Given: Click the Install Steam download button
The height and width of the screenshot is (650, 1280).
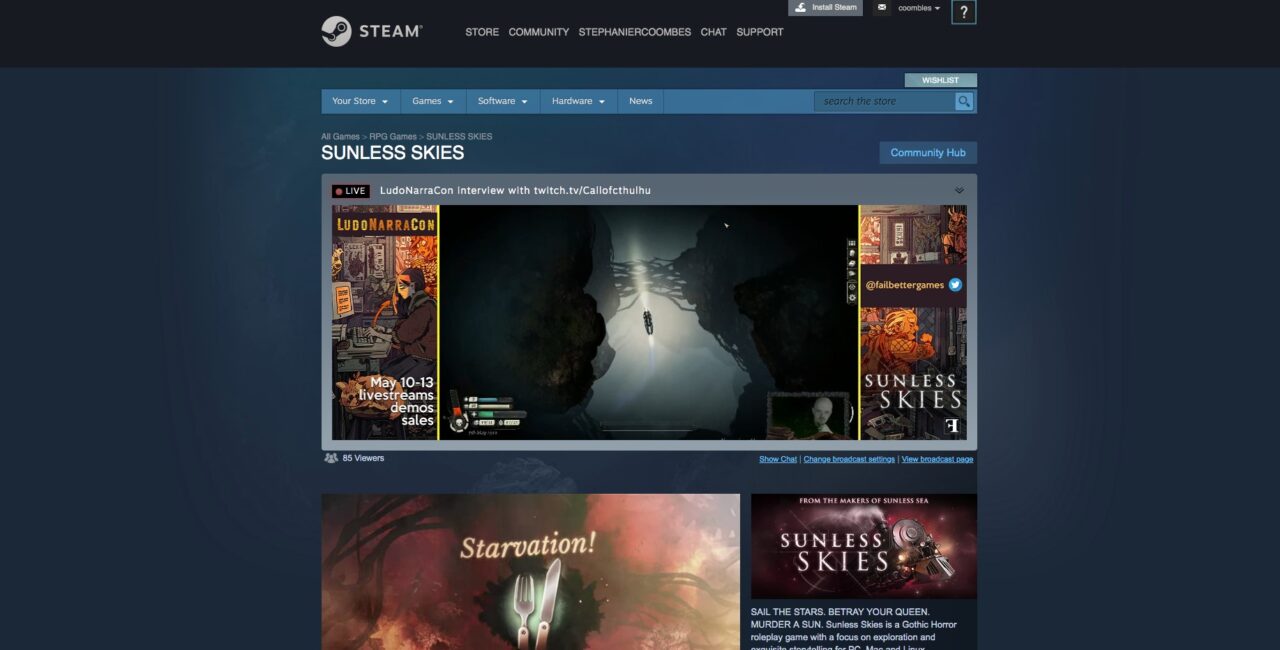Looking at the screenshot, I should point(825,8).
